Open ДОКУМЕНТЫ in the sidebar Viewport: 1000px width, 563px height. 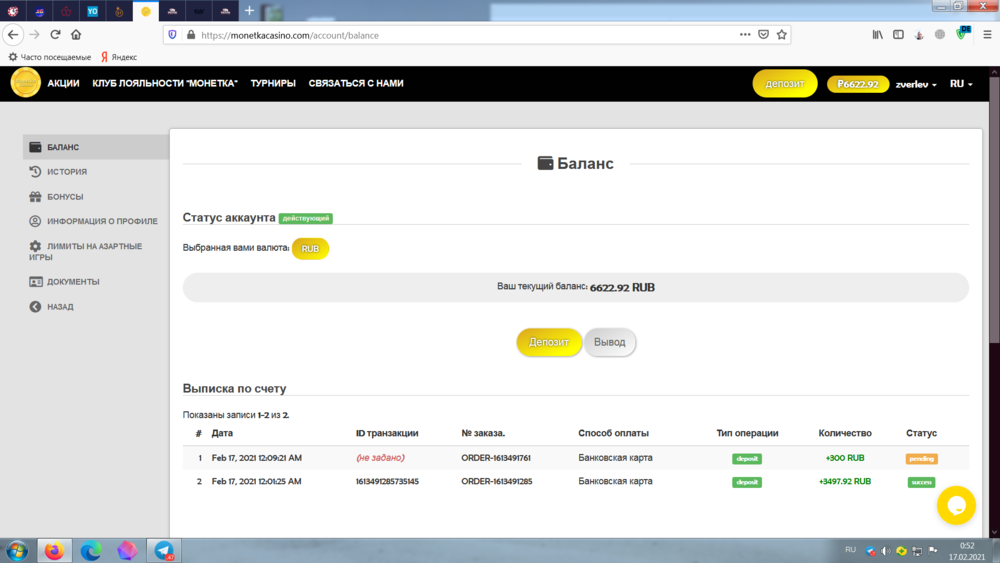click(73, 281)
